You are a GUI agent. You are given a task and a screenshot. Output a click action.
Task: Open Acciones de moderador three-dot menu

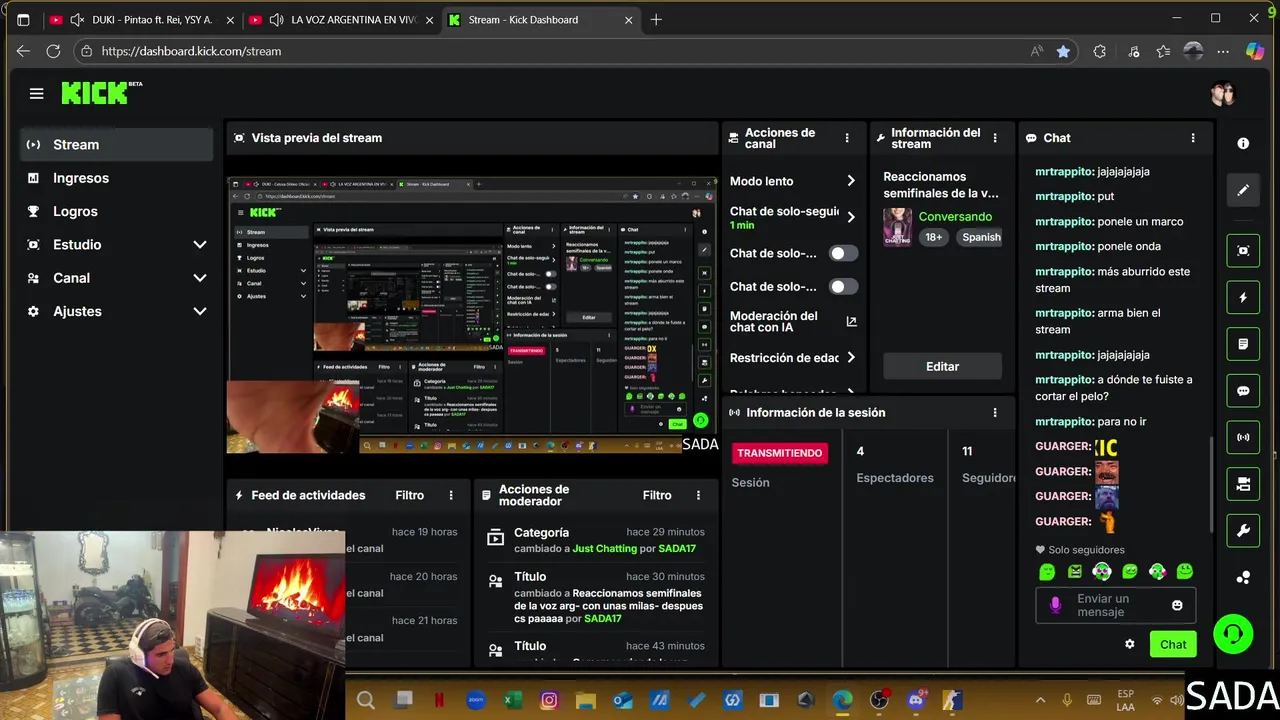click(698, 495)
